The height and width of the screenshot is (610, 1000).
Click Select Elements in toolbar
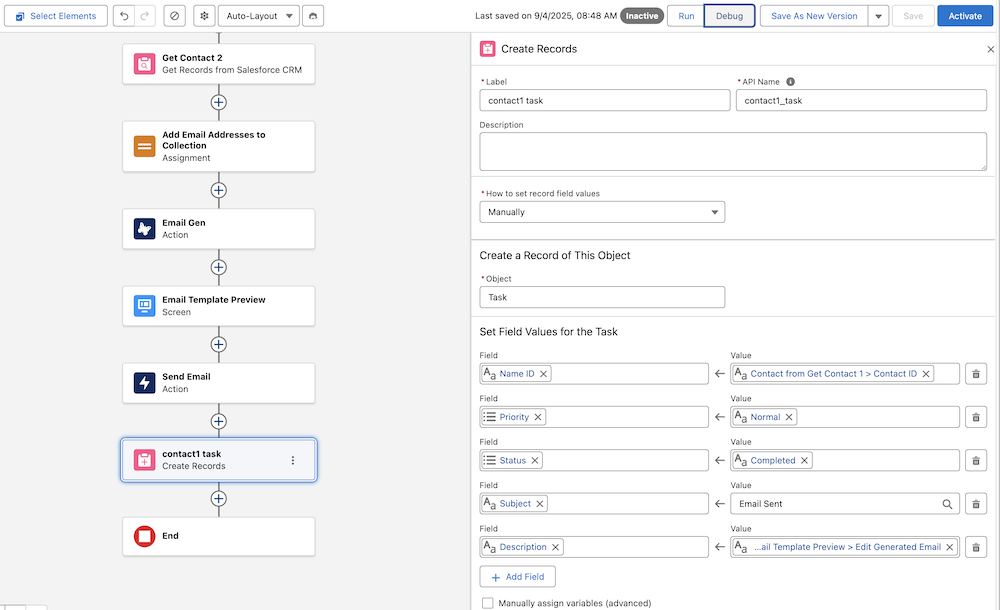55,16
